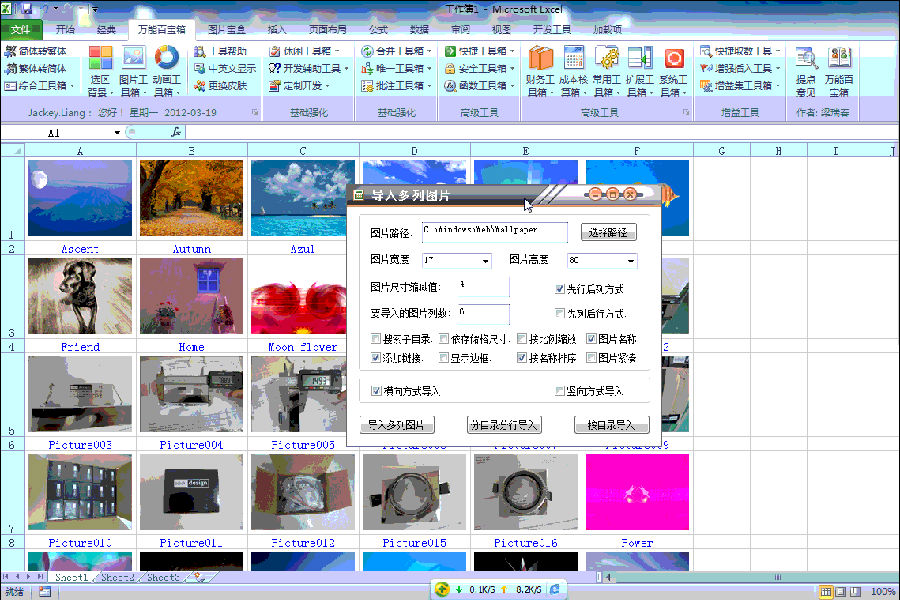Open the 万能百宝箱 help book icon
900x600 pixels.
coord(840,60)
